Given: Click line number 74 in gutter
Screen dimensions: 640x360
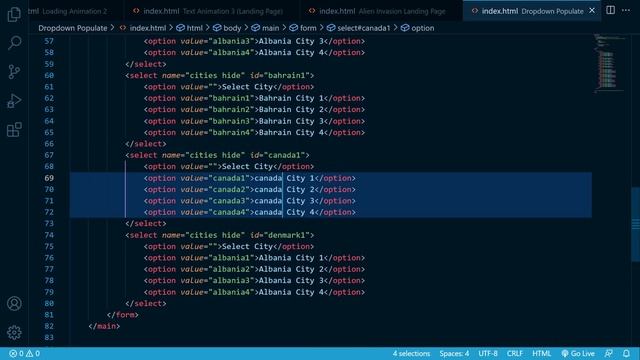Looking at the screenshot, I should tap(49, 235).
